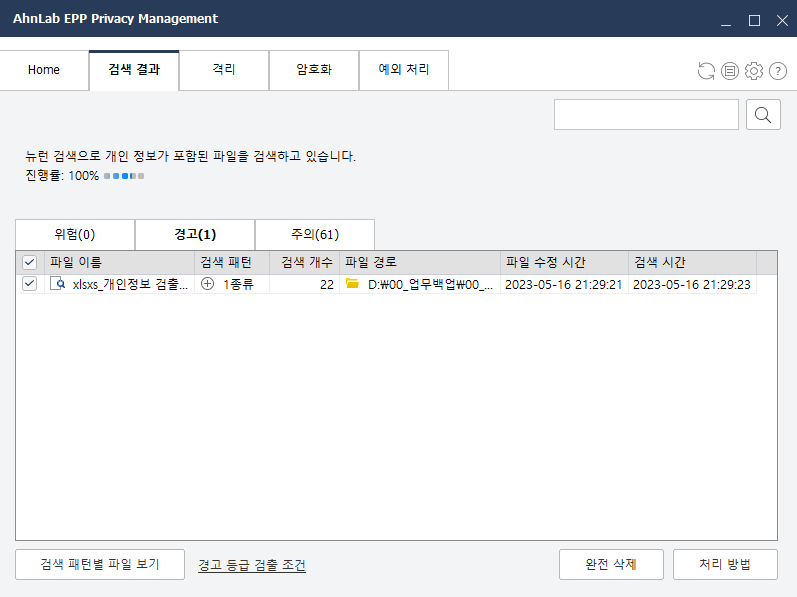The height and width of the screenshot is (597, 797).
Task: Click the 완전 삭제 button
Action: click(610, 564)
